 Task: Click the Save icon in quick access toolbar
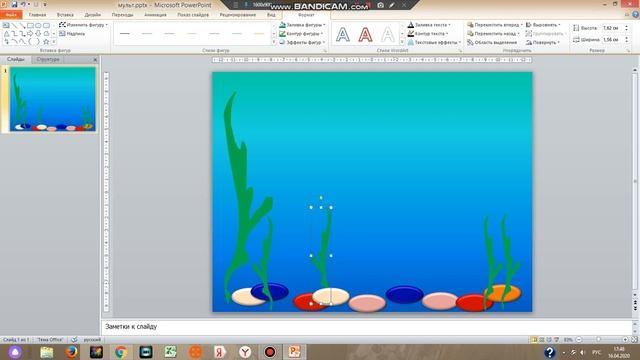14,4
